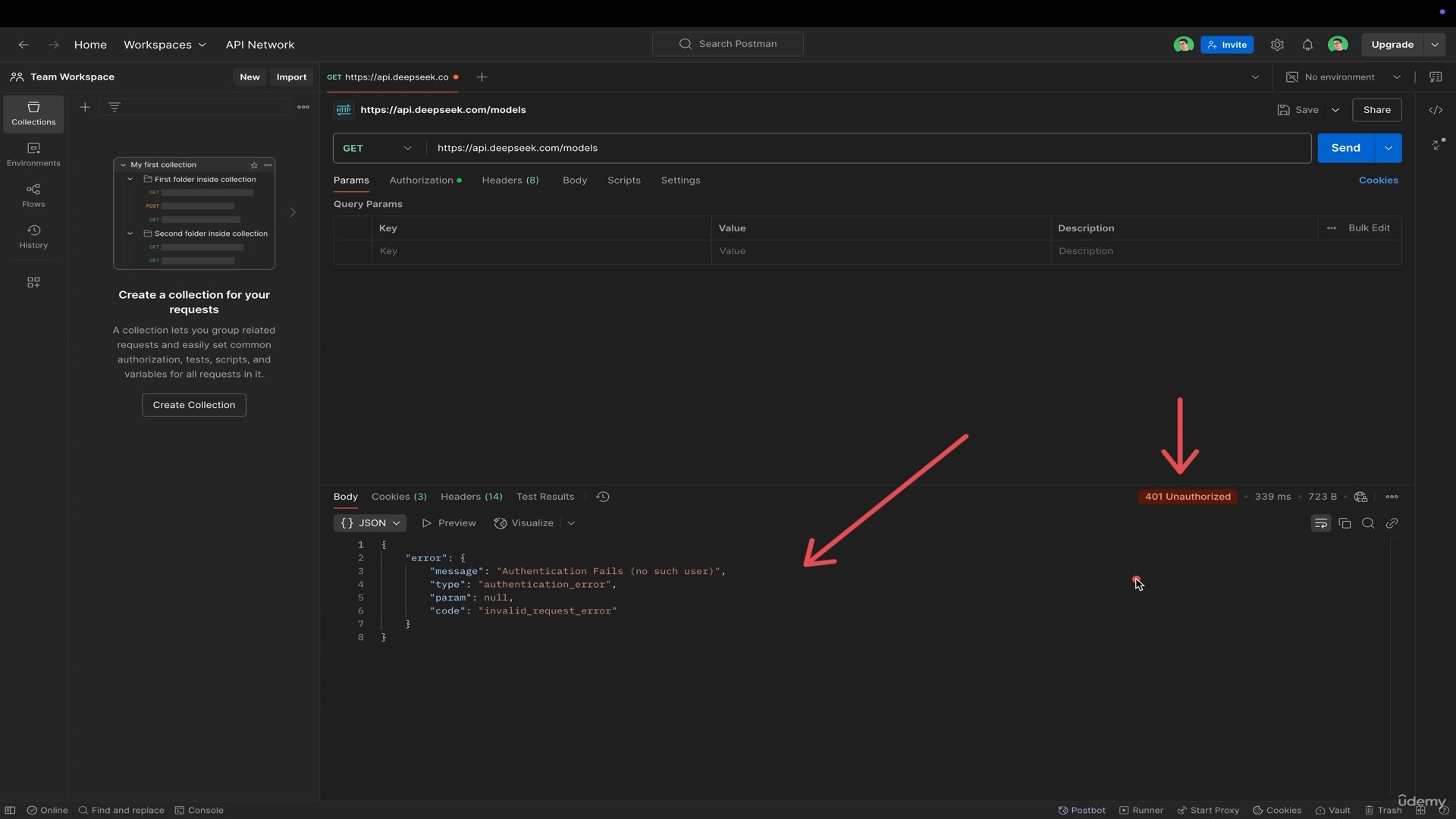Go to API Network
This screenshot has height=819, width=1456.
260,45
